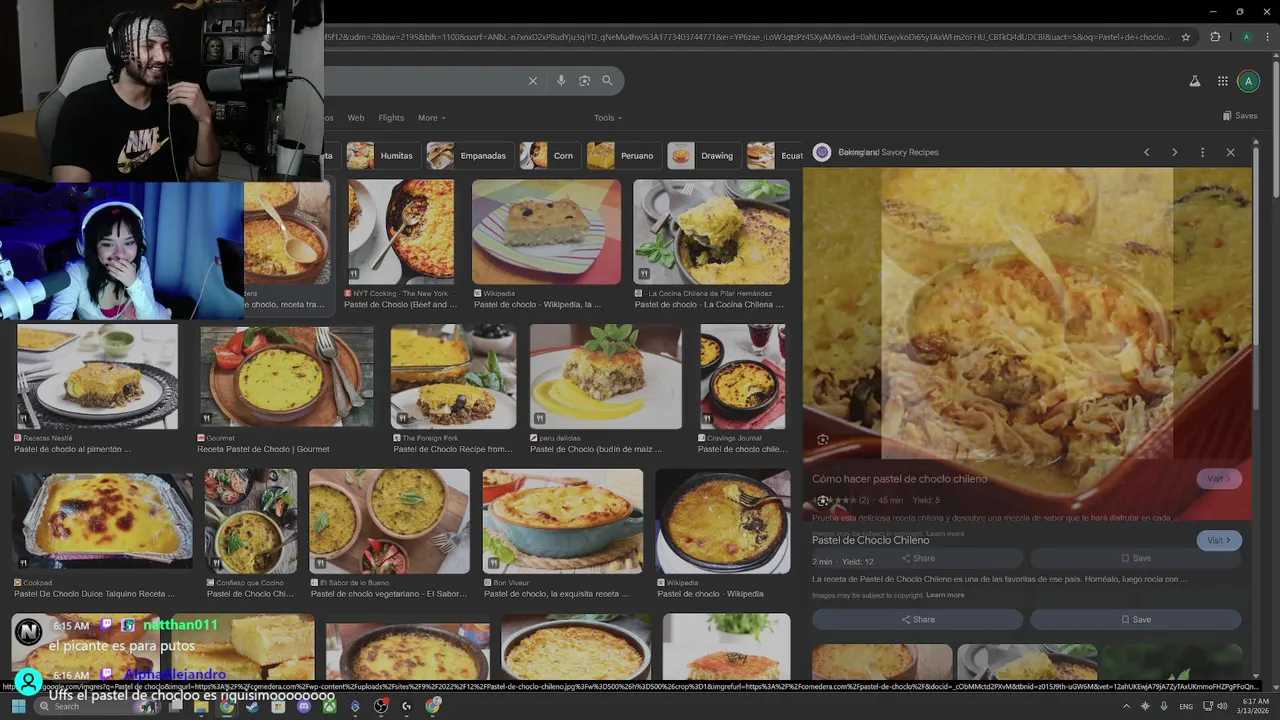Show previous image in preview panel

pos(1146,152)
